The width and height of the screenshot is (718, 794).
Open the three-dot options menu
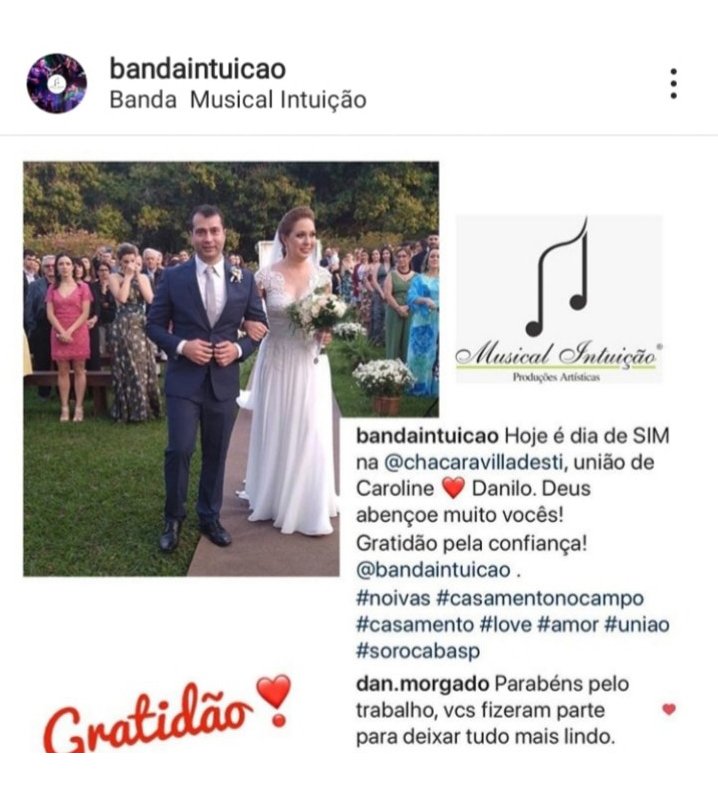[673, 84]
